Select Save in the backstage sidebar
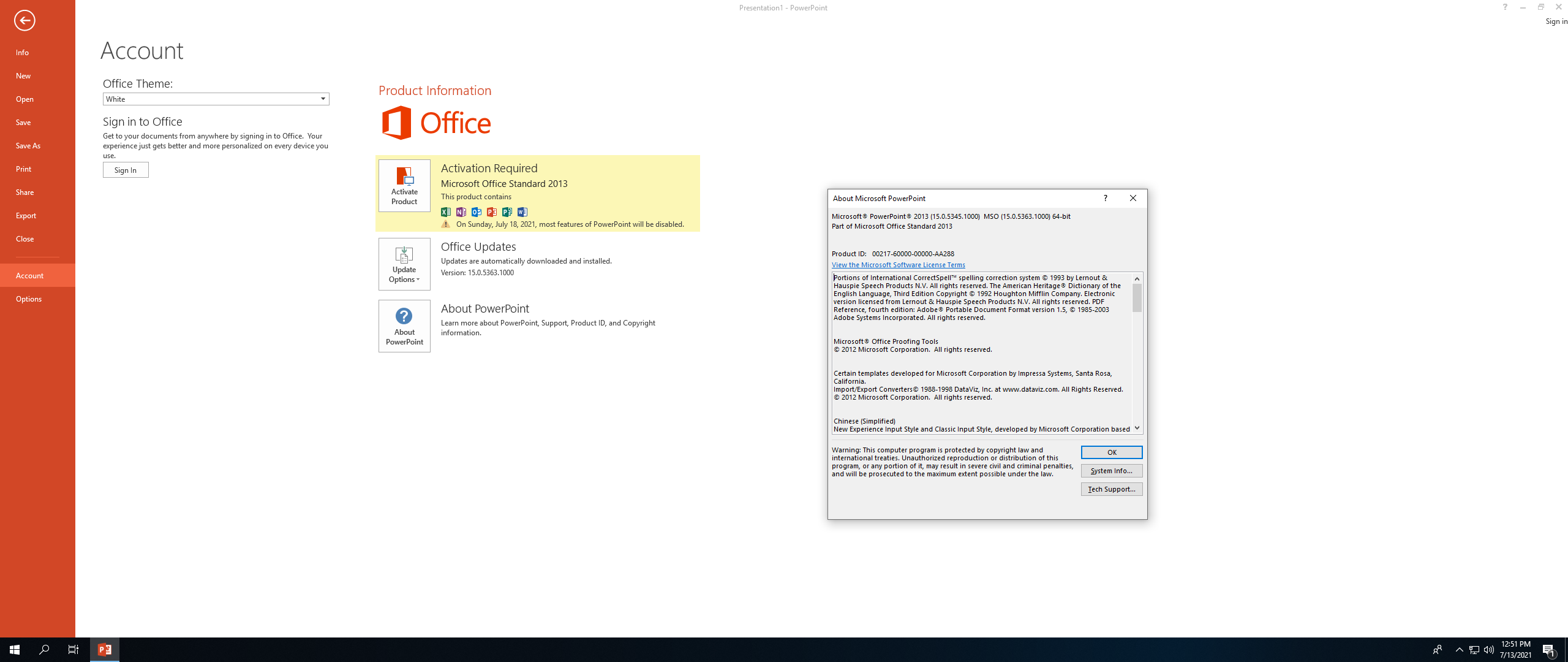Screen dimensions: 1568x662 (37, 123)
